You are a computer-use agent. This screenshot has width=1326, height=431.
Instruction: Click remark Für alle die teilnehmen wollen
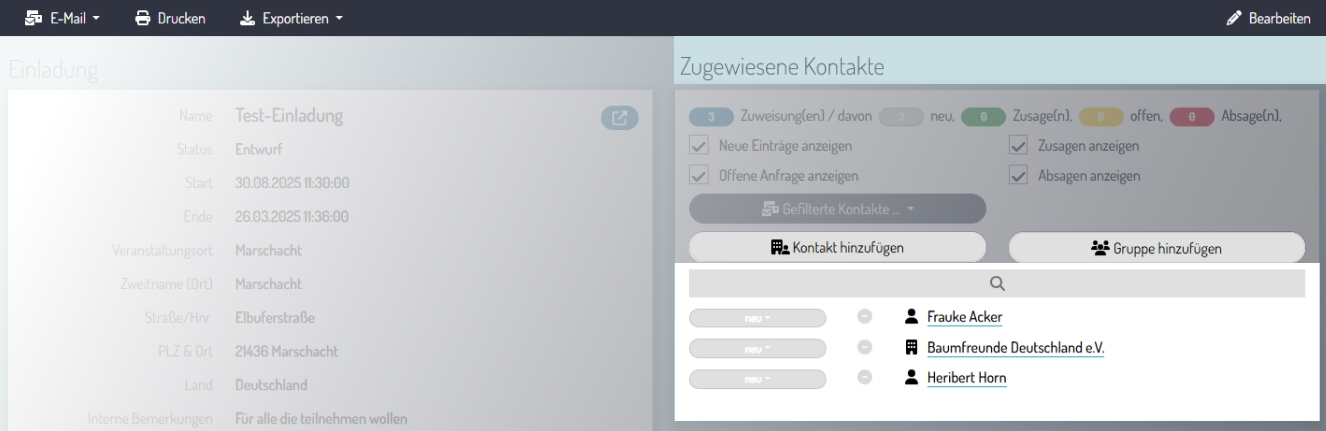tap(321, 418)
